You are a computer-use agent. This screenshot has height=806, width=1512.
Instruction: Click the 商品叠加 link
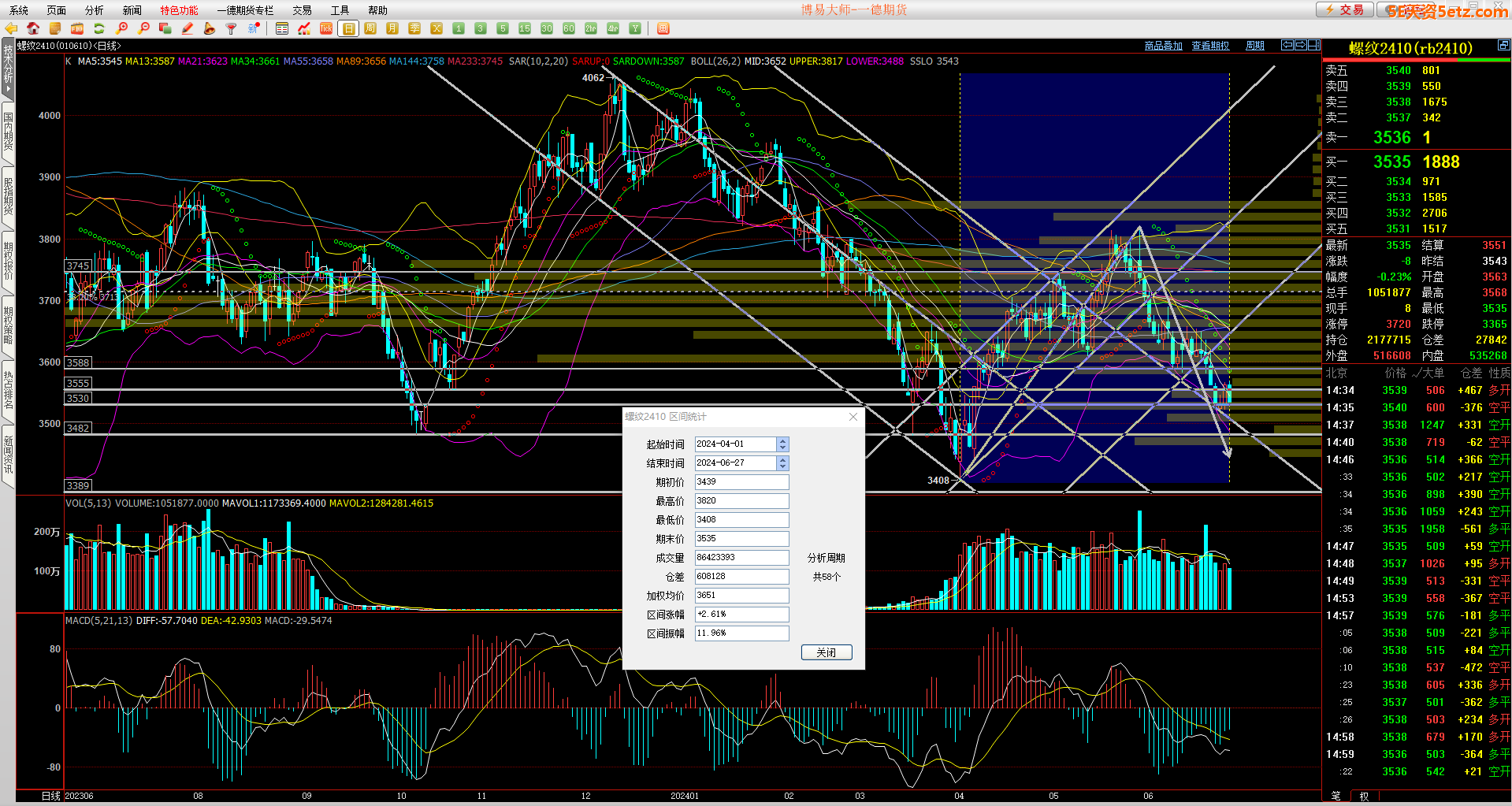pyautogui.click(x=1164, y=46)
